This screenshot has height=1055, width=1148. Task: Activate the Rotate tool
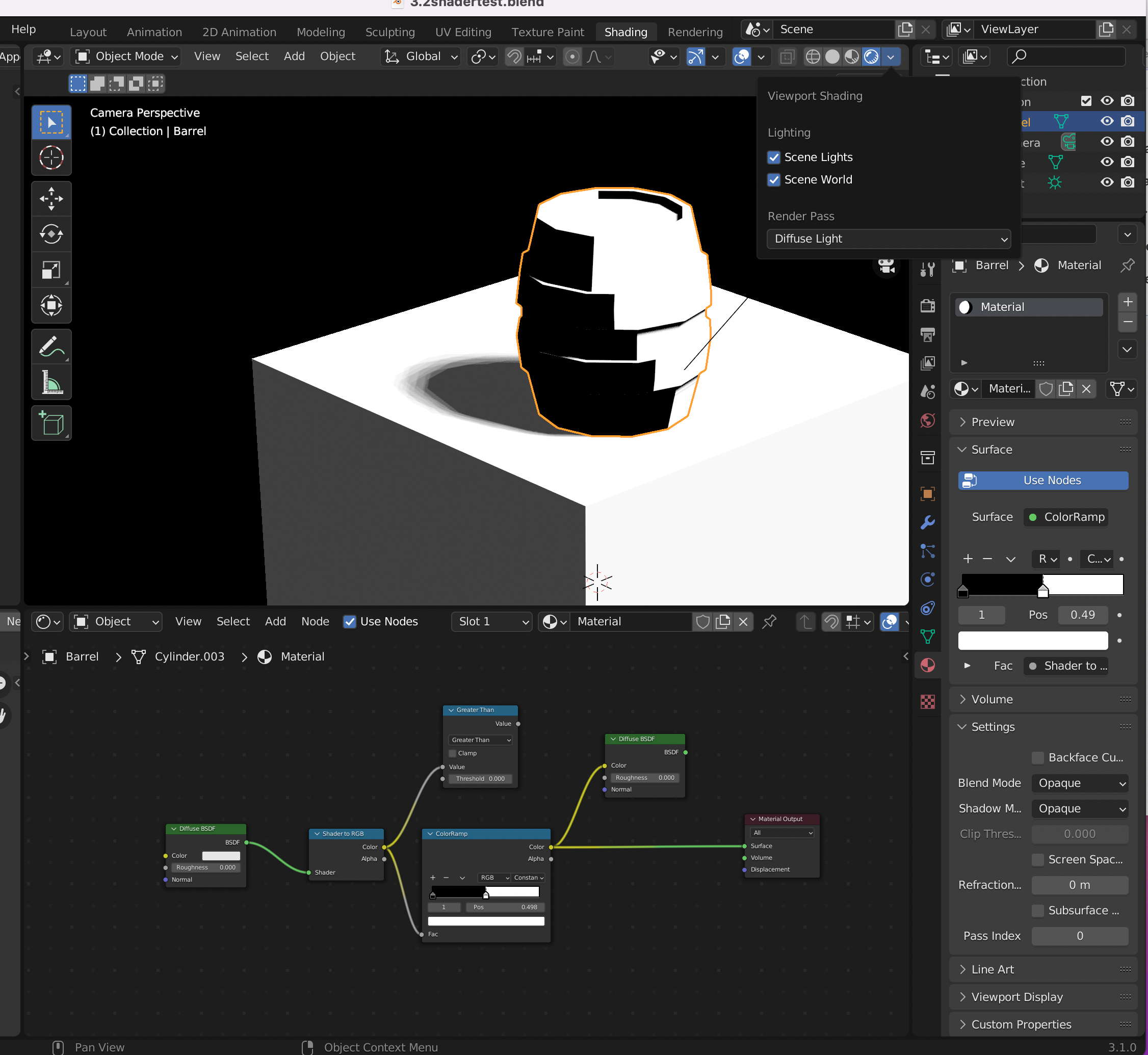coord(51,234)
